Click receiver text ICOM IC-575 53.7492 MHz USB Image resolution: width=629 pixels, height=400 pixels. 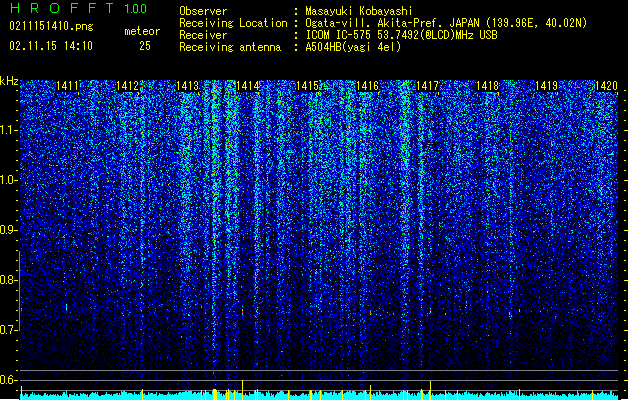click(402, 35)
